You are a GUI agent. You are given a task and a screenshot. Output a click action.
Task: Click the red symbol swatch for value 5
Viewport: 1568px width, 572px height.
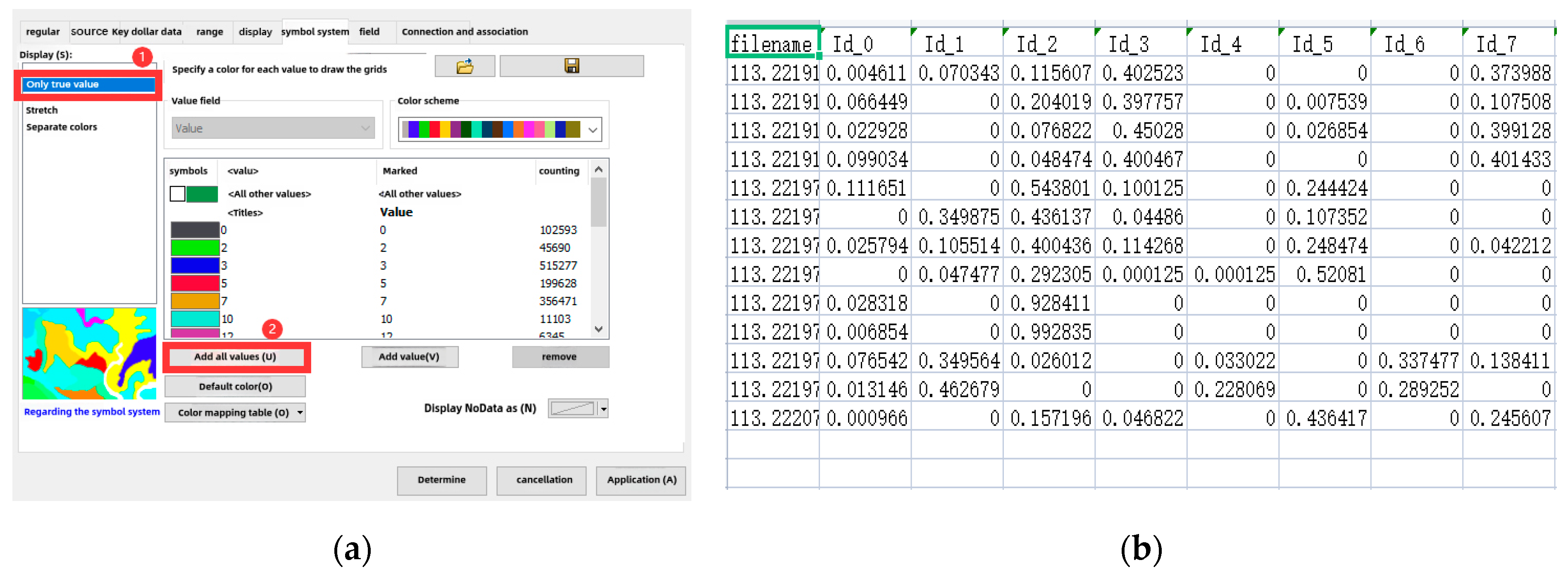195,283
